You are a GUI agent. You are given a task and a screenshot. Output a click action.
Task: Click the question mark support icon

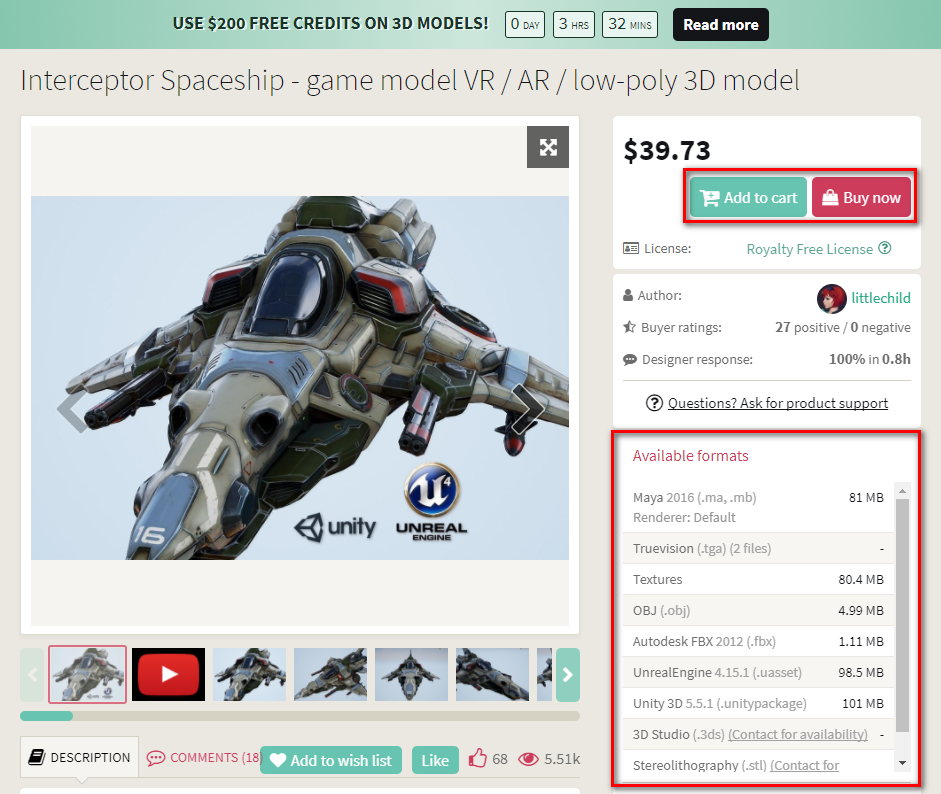coord(654,403)
